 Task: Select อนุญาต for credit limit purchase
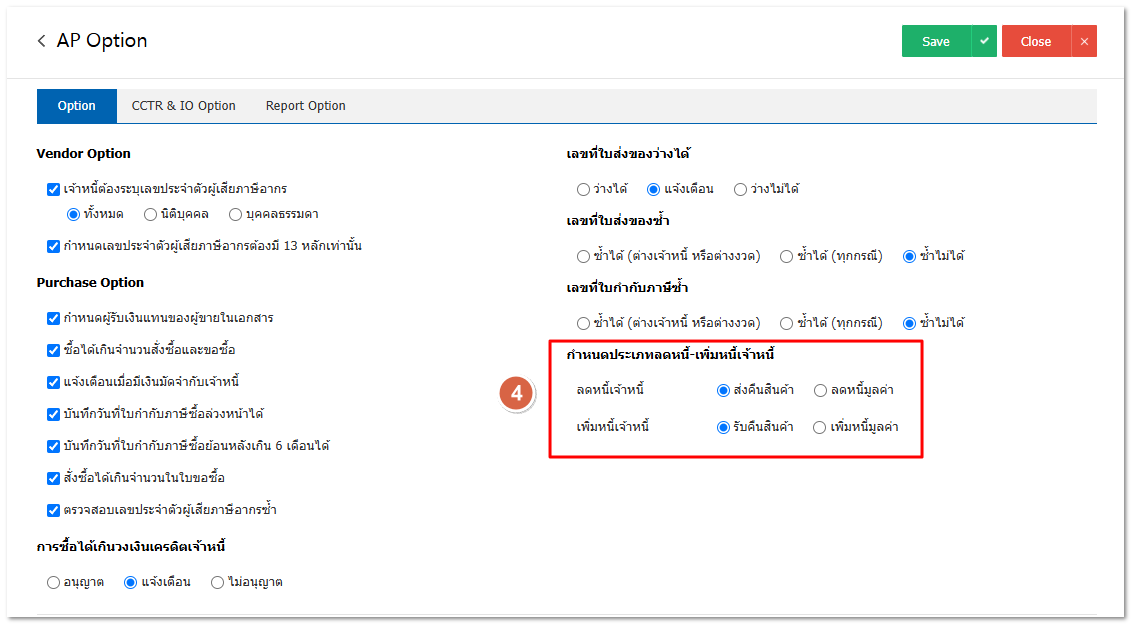tap(53, 582)
